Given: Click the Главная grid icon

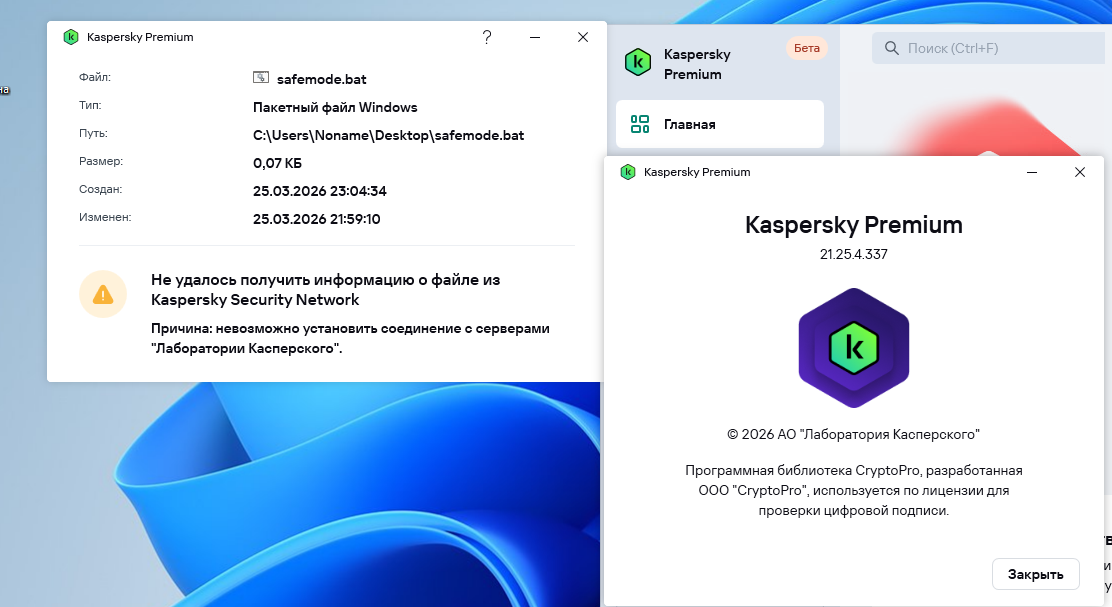Looking at the screenshot, I should tap(640, 124).
